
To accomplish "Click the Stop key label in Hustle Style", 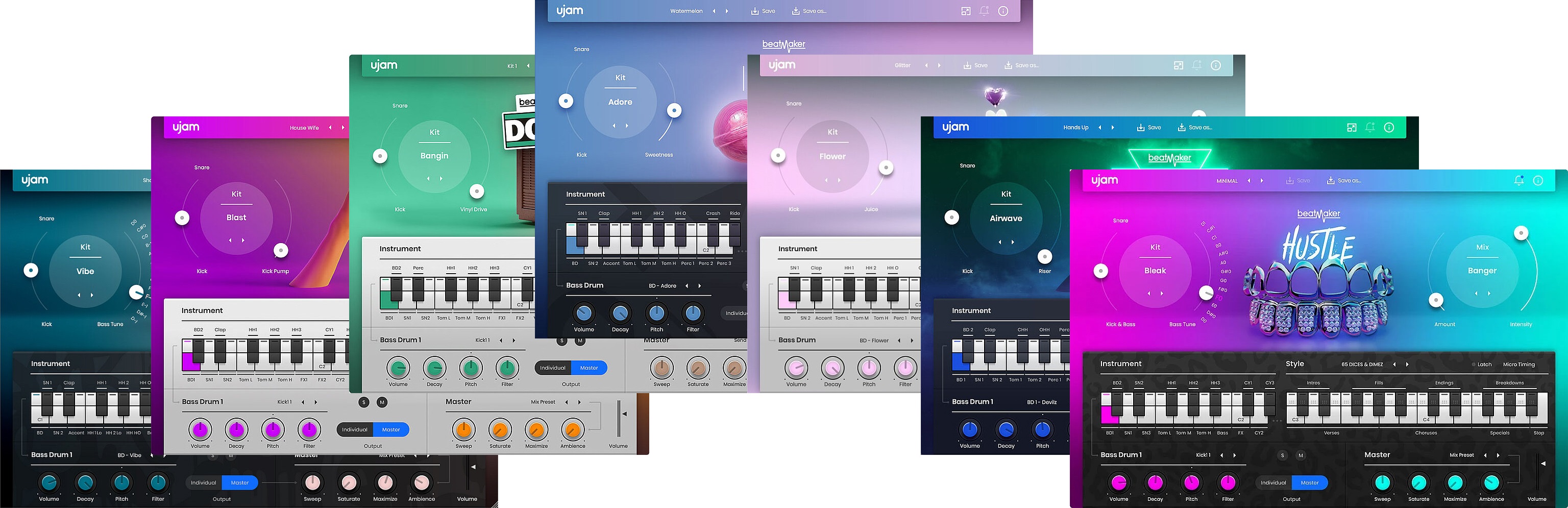I will 1539,433.
